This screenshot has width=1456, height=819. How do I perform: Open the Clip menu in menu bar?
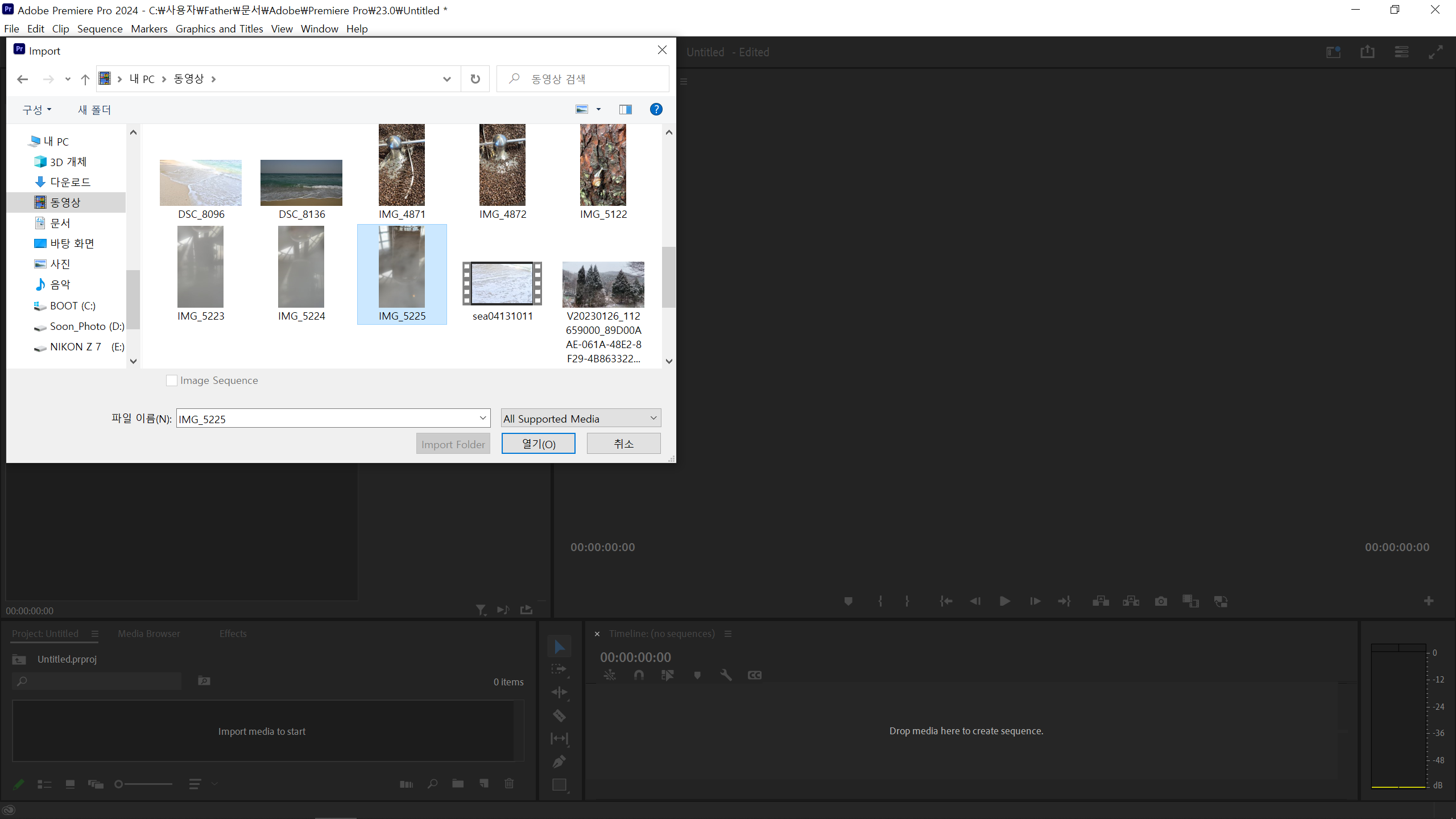60,28
